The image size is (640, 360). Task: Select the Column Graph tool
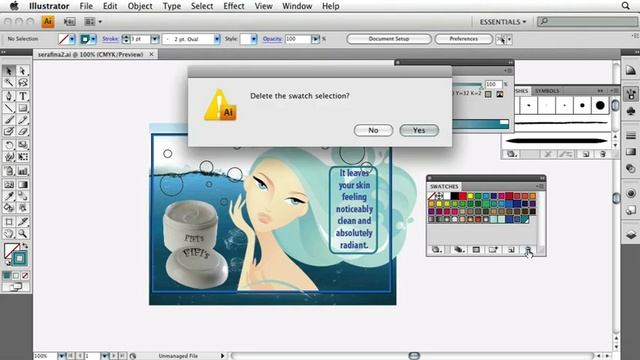coord(23,171)
